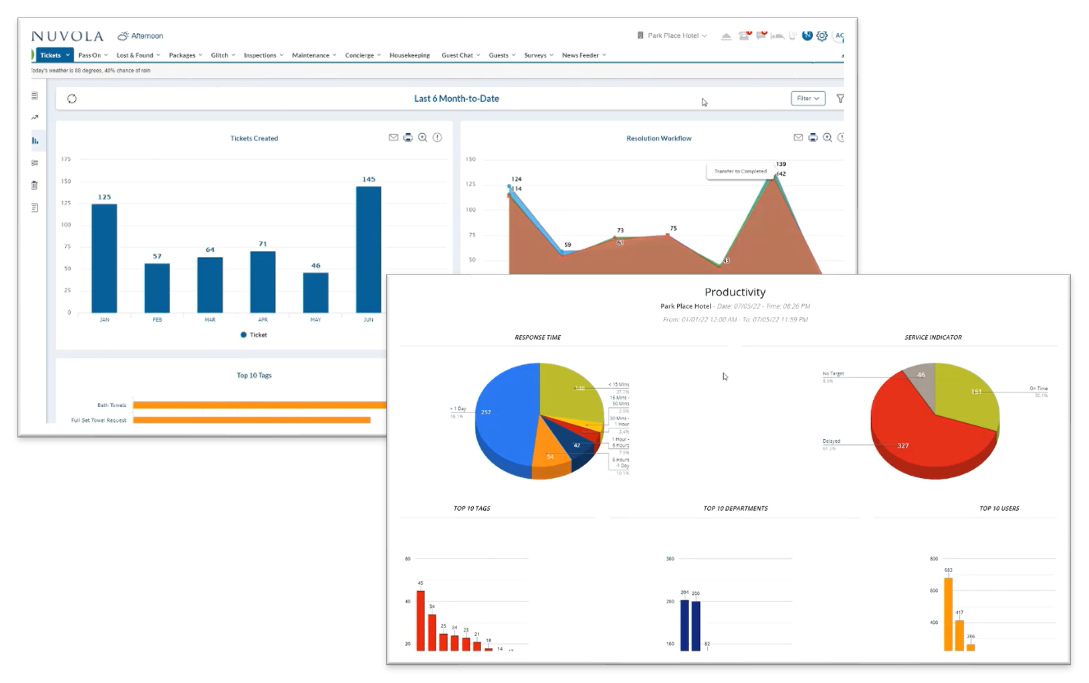
Task: Open the chat messages icon with red badge
Action: [x=762, y=35]
